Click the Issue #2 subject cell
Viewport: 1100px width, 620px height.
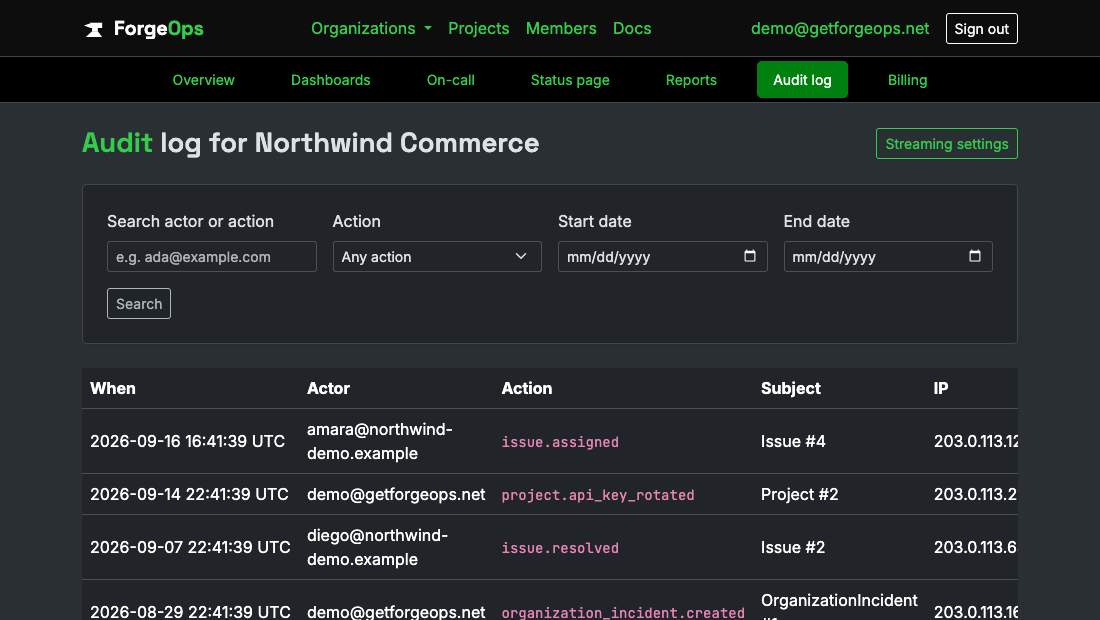click(793, 547)
